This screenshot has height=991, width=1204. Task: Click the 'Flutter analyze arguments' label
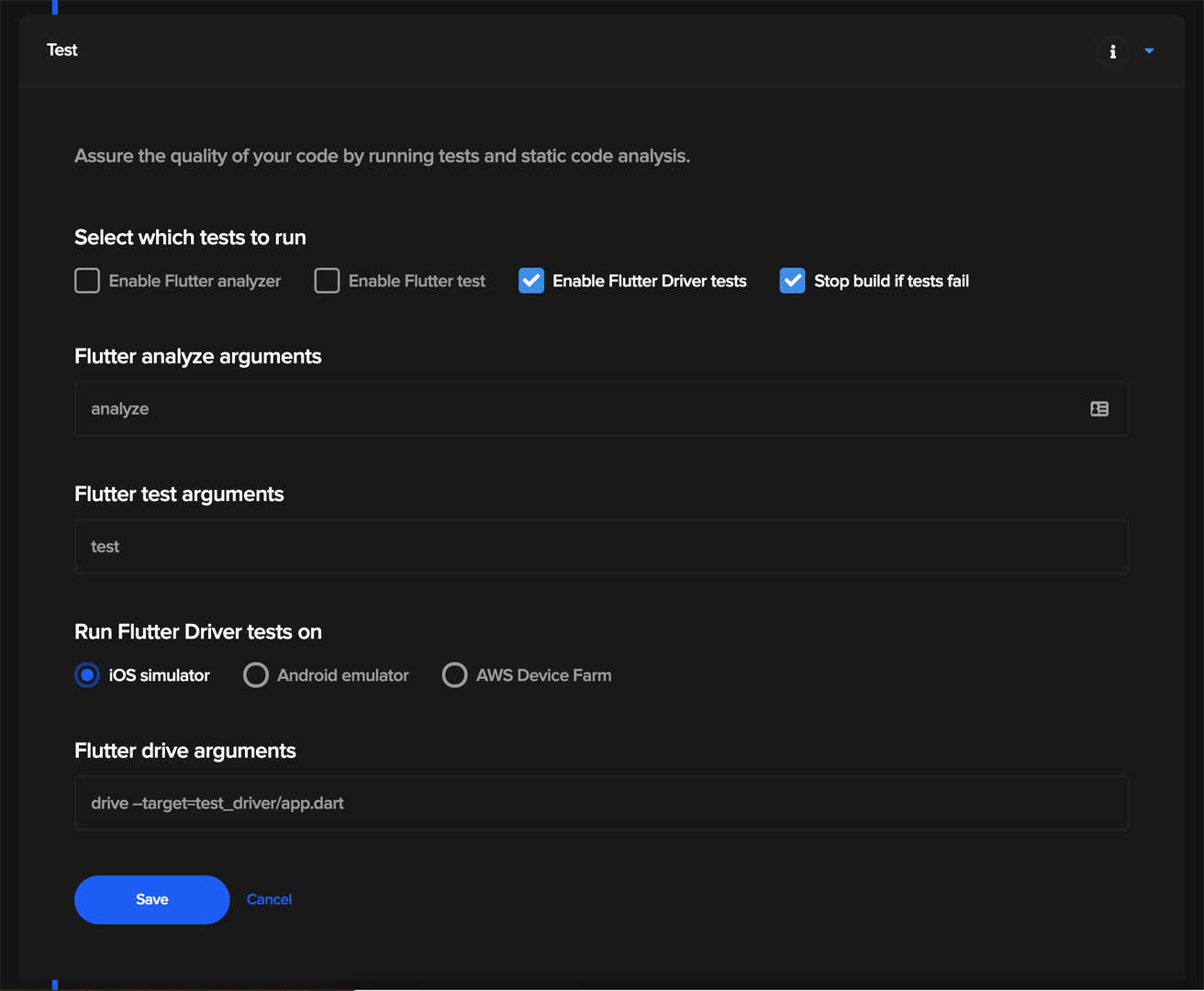(x=198, y=357)
